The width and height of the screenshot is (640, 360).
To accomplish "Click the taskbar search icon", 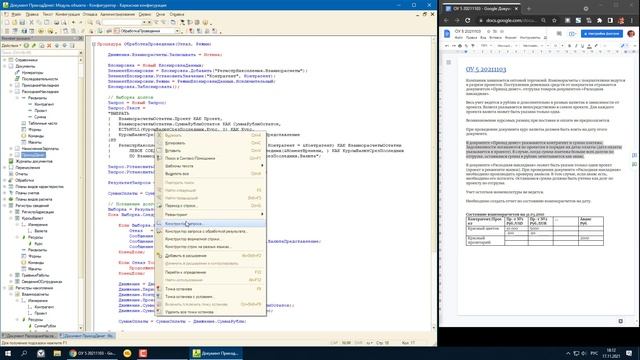I will 24,353.
